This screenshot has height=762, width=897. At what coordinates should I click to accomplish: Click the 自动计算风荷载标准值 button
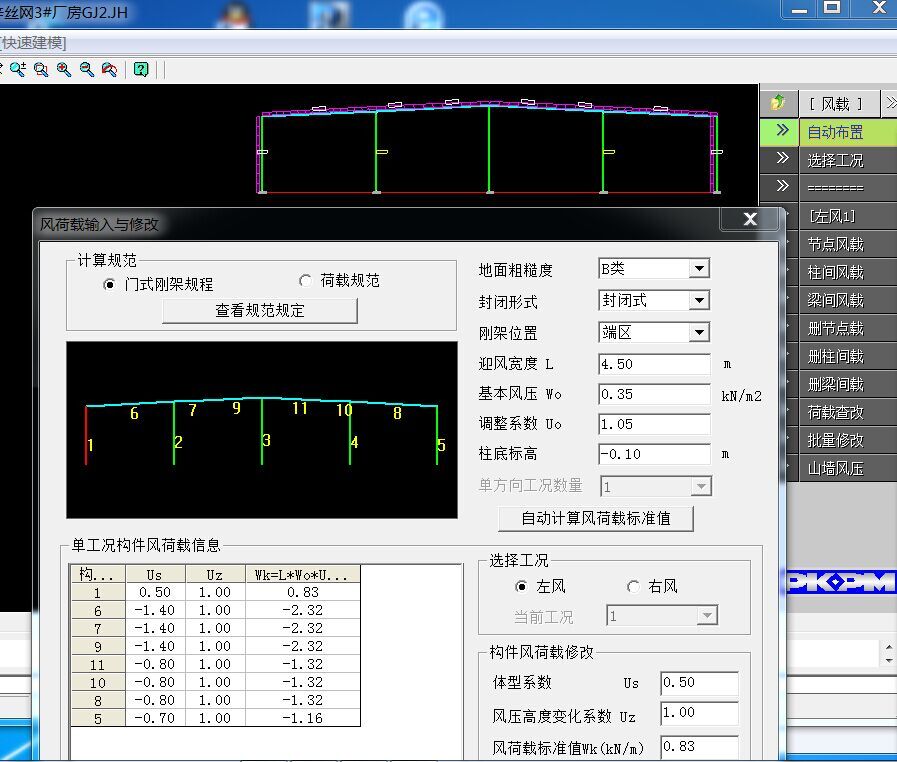(596, 518)
